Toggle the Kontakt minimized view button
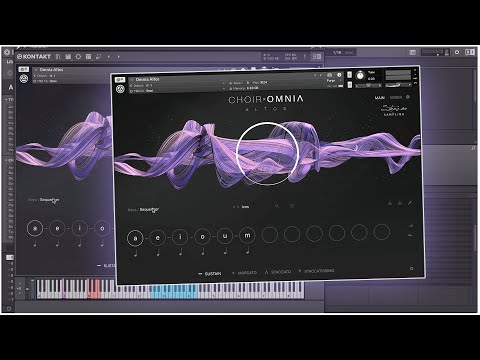The width and height of the screenshot is (480, 360). pyautogui.click(x=317, y=57)
